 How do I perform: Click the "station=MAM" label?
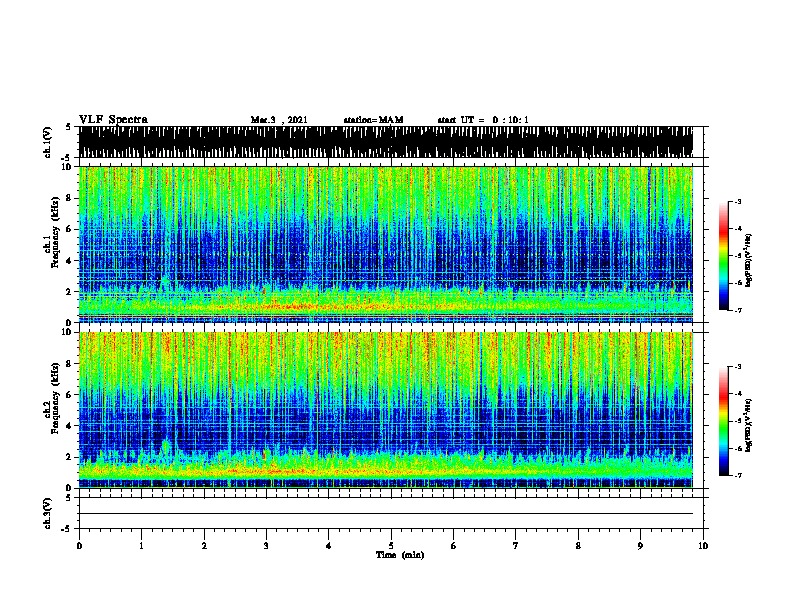tap(373, 120)
